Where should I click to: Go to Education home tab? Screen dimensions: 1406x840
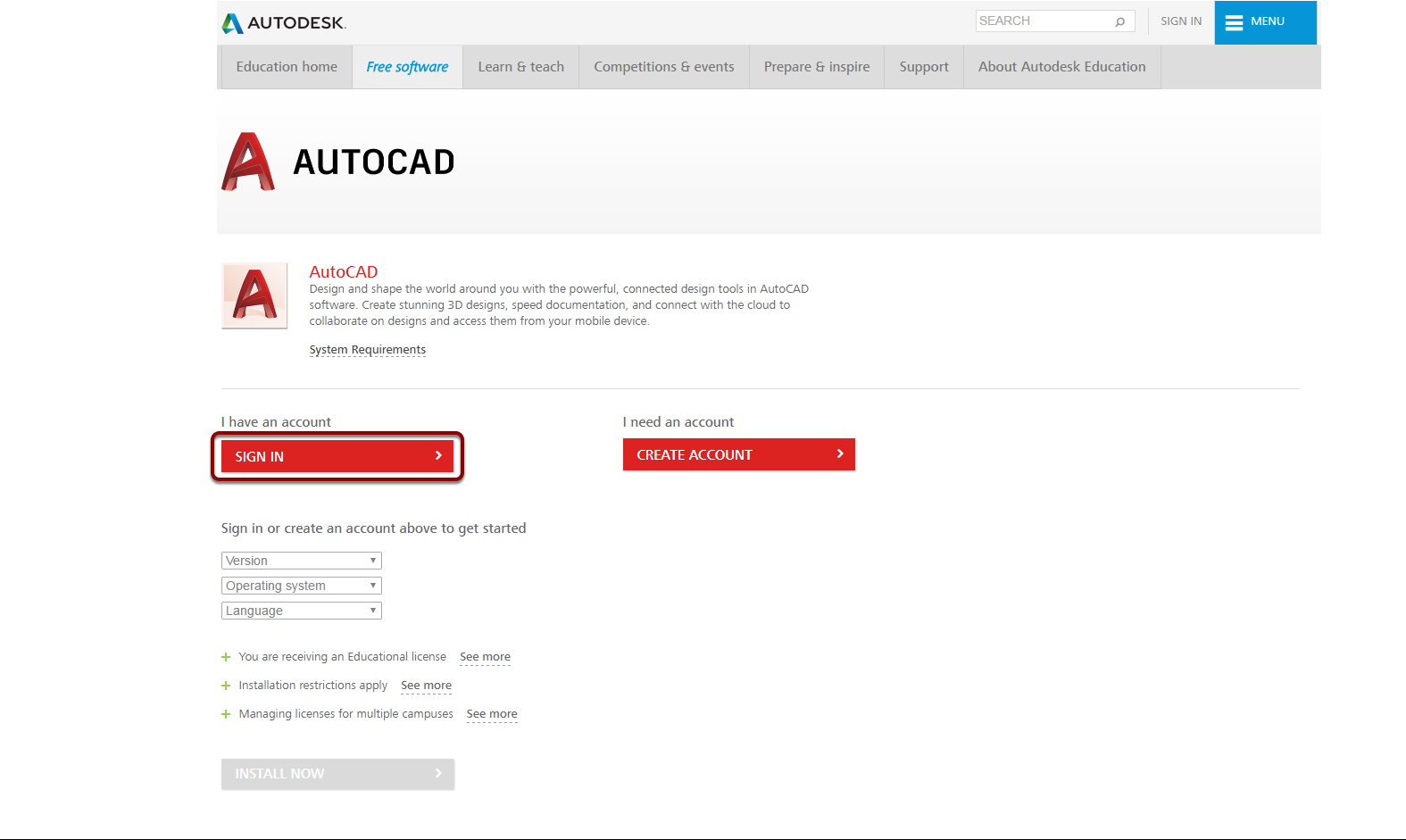(x=287, y=67)
